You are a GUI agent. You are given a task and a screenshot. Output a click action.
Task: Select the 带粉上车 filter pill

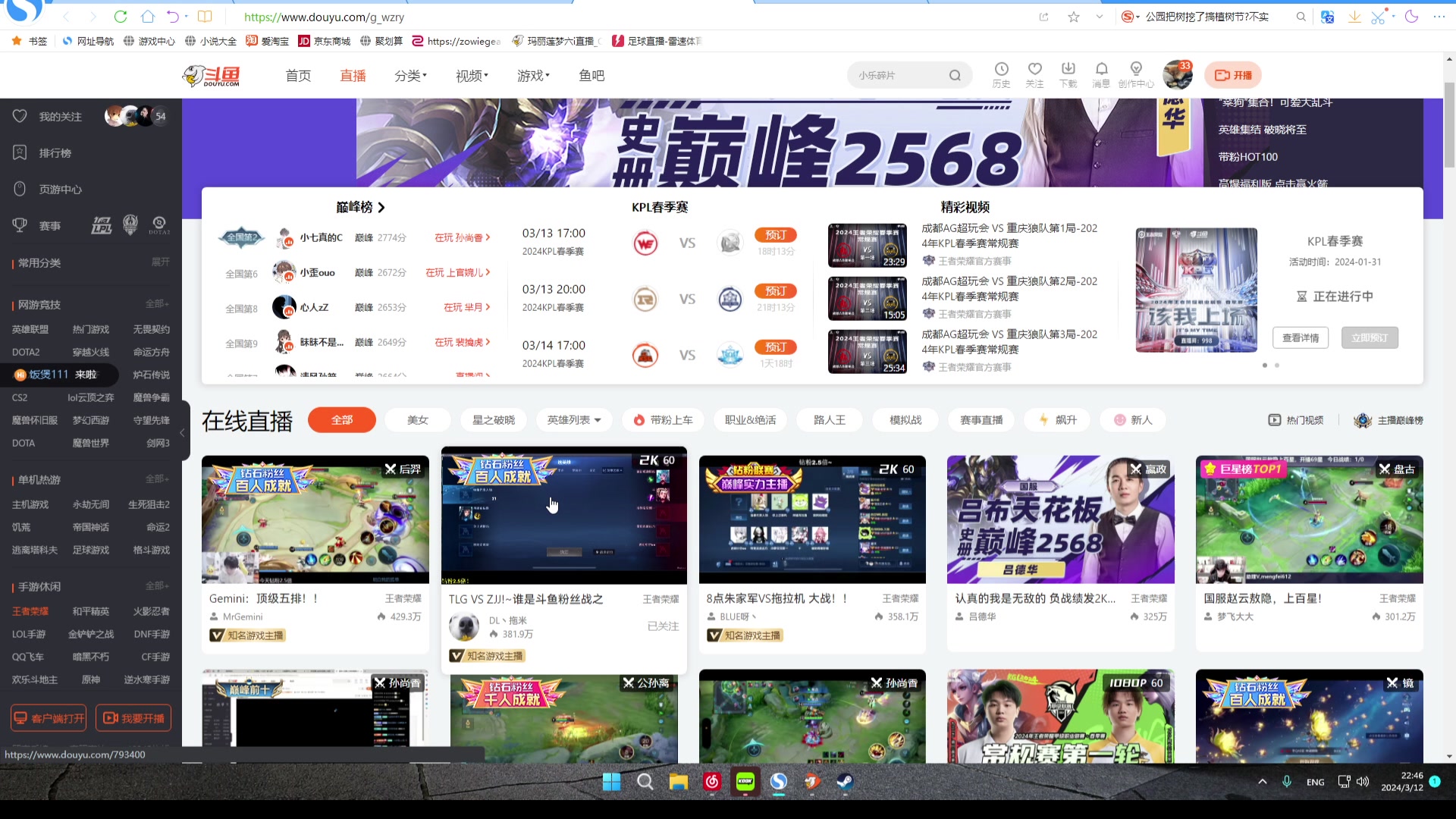[x=664, y=420]
